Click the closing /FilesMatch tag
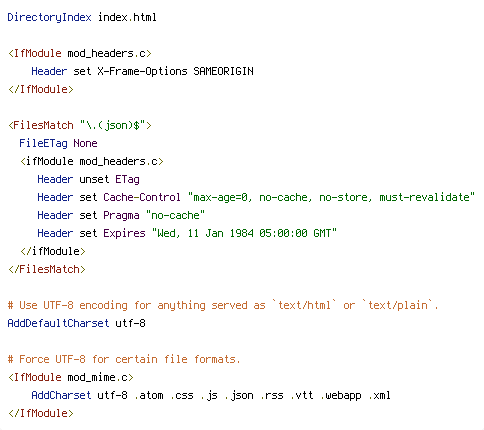Viewport: 484px width, 430px height. pyautogui.click(x=47, y=269)
